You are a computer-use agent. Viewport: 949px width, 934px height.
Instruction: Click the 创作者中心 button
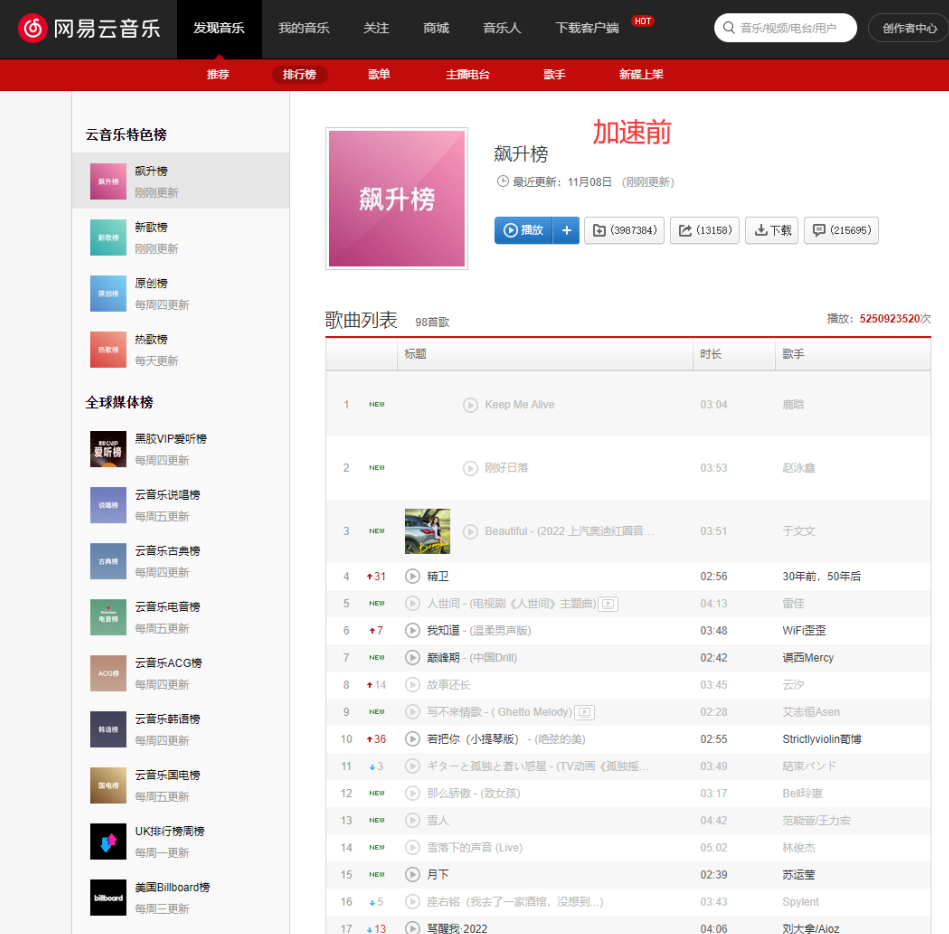click(x=908, y=28)
